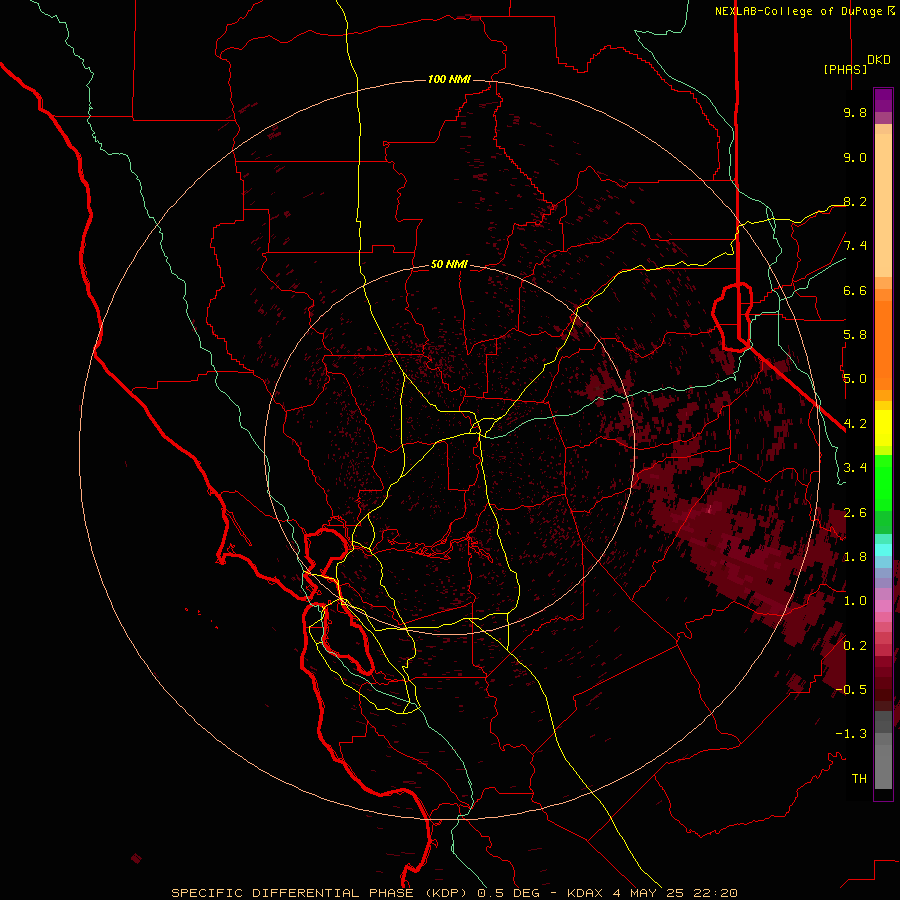This screenshot has height=900, width=900.
Task: Click the 6.6 scale value
Action: pyautogui.click(x=855, y=290)
